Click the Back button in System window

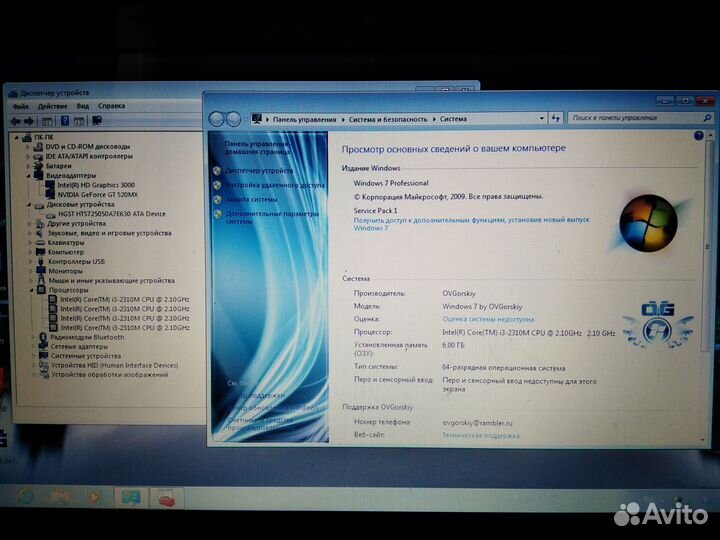[x=216, y=119]
